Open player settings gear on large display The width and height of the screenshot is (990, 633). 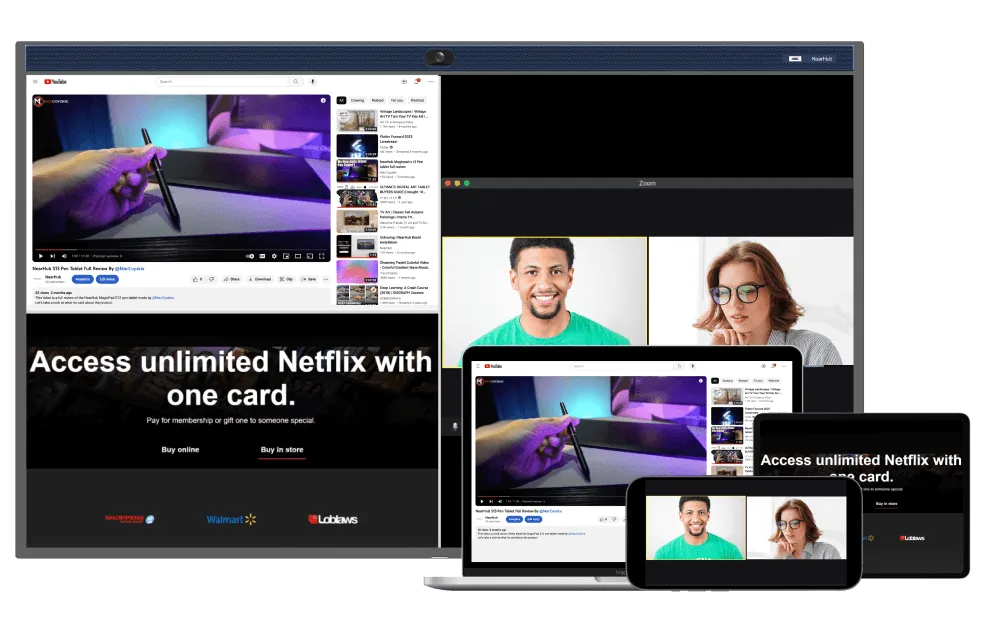click(x=274, y=256)
